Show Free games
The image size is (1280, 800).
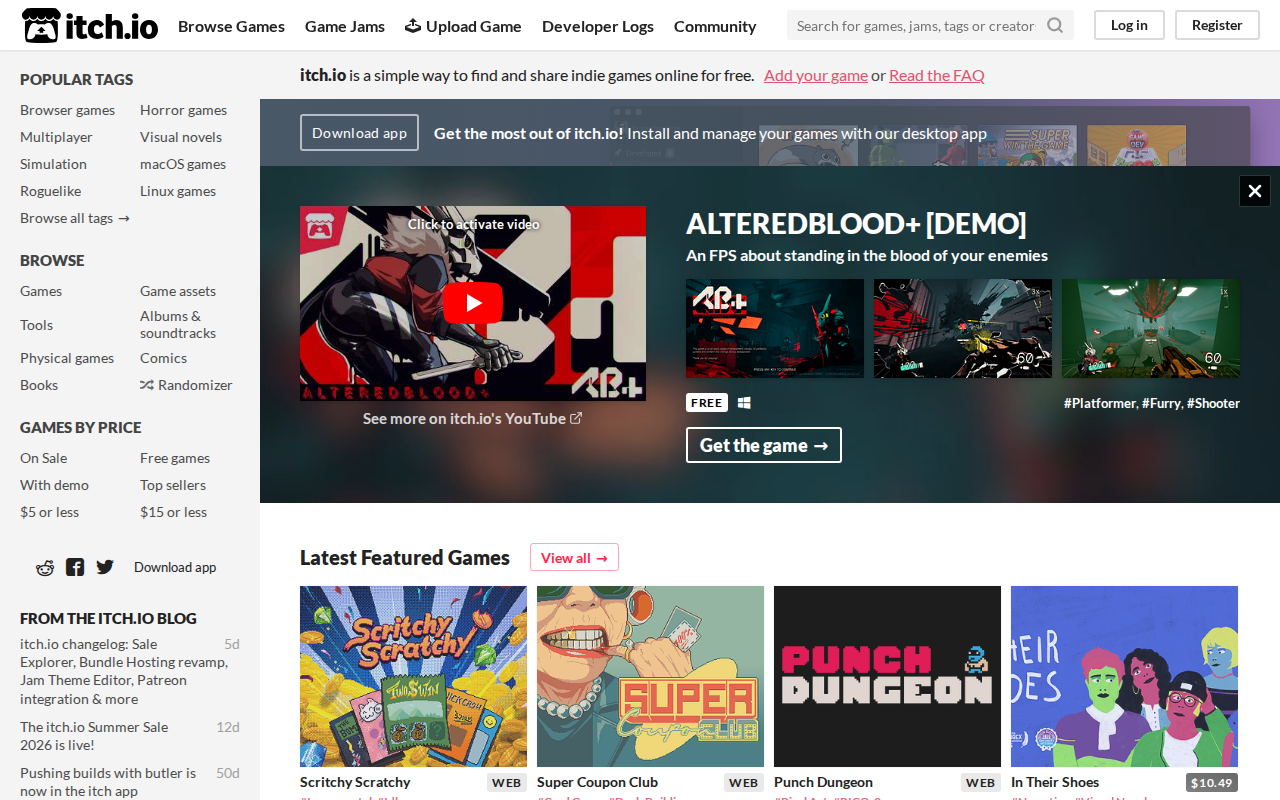[x=175, y=458]
